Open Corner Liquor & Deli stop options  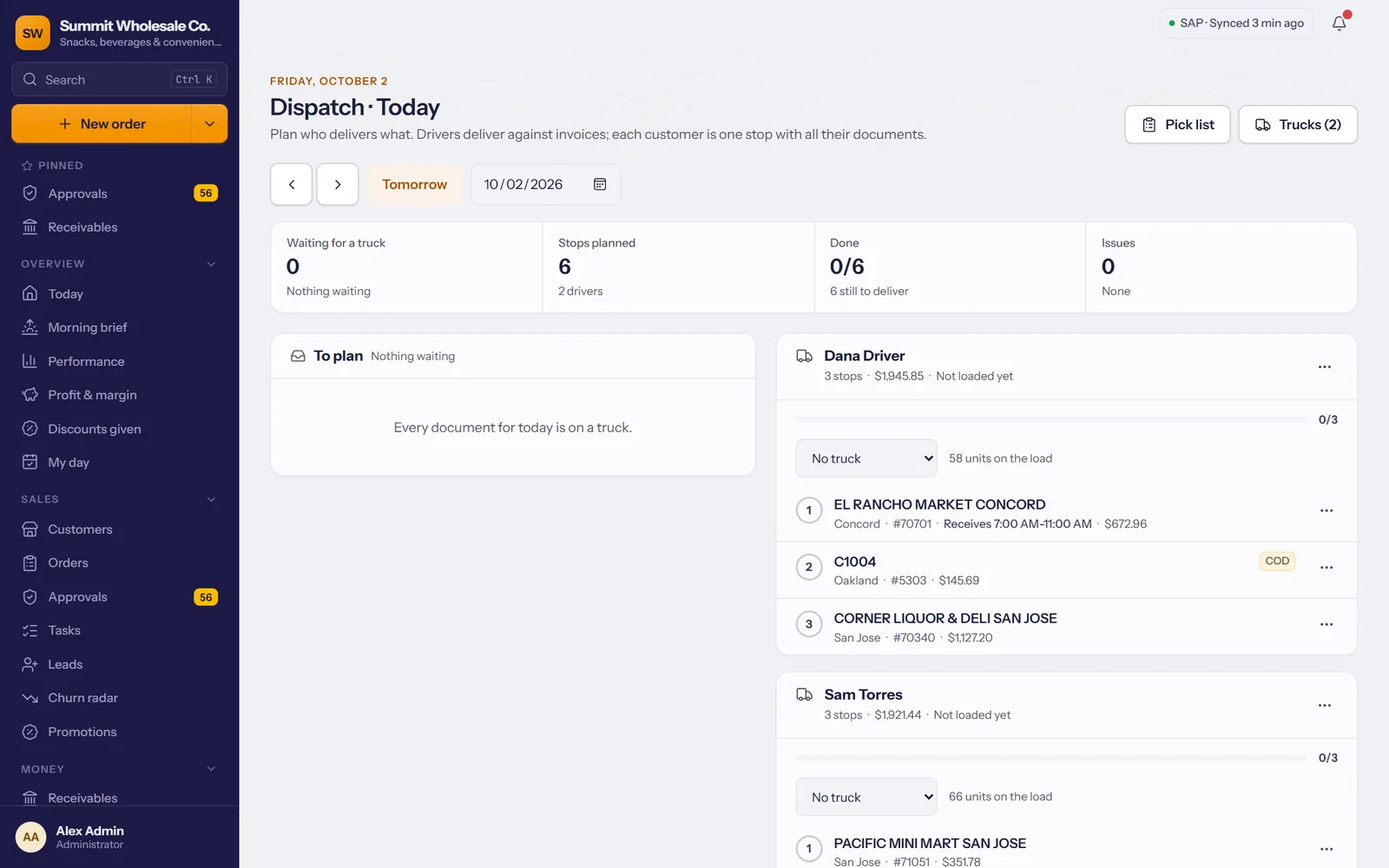click(x=1326, y=624)
